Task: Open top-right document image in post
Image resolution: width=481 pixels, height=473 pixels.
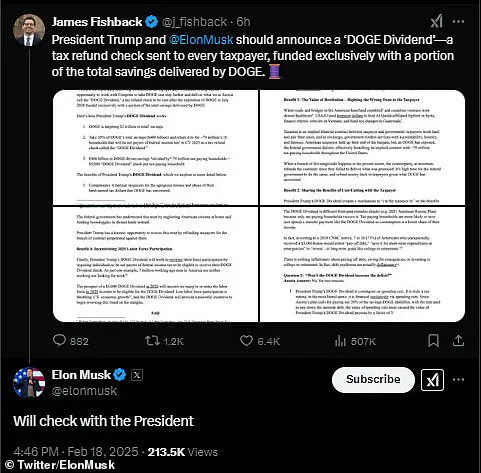Action: [363, 147]
